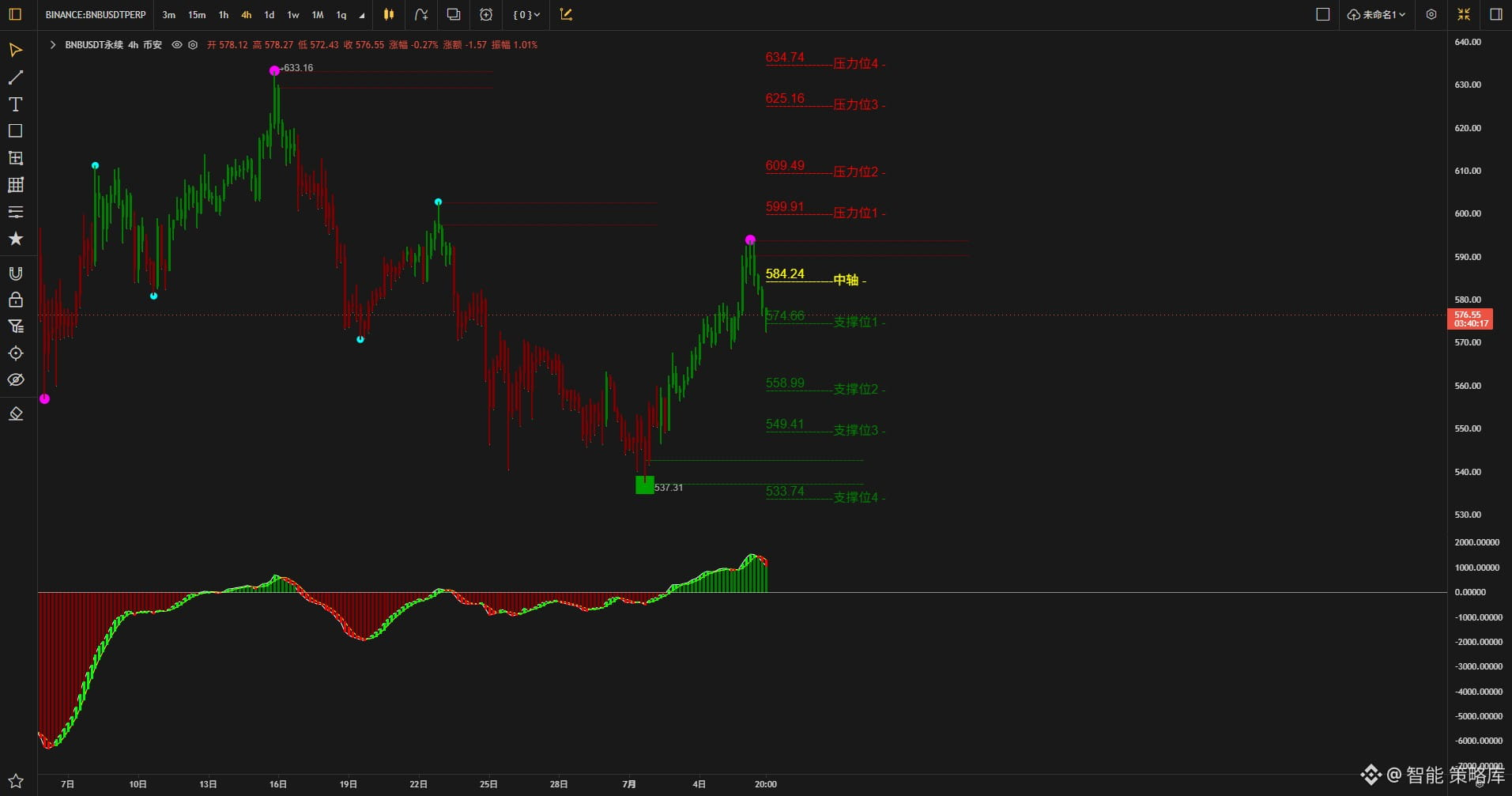The height and width of the screenshot is (796, 1512).
Task: Open chart settings hexagon icon
Action: (x=1431, y=14)
